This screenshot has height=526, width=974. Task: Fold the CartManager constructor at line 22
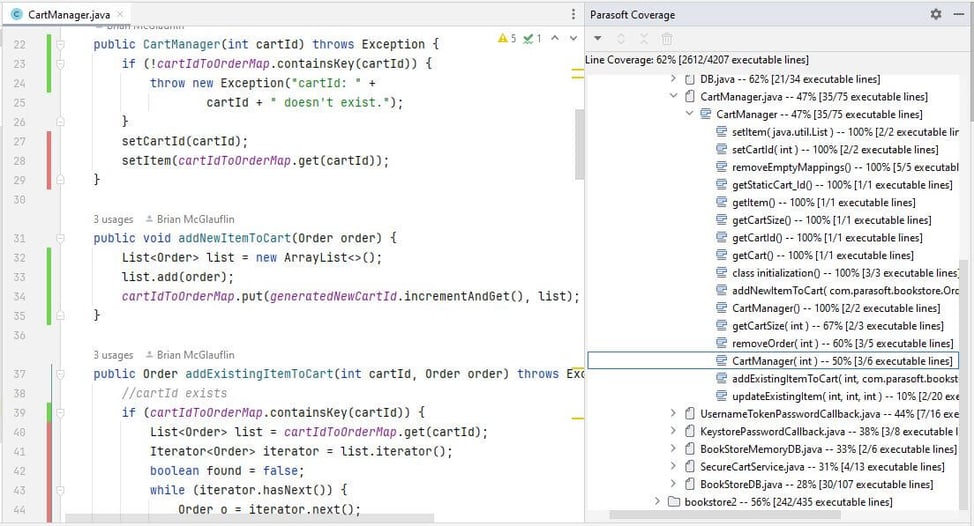point(60,44)
